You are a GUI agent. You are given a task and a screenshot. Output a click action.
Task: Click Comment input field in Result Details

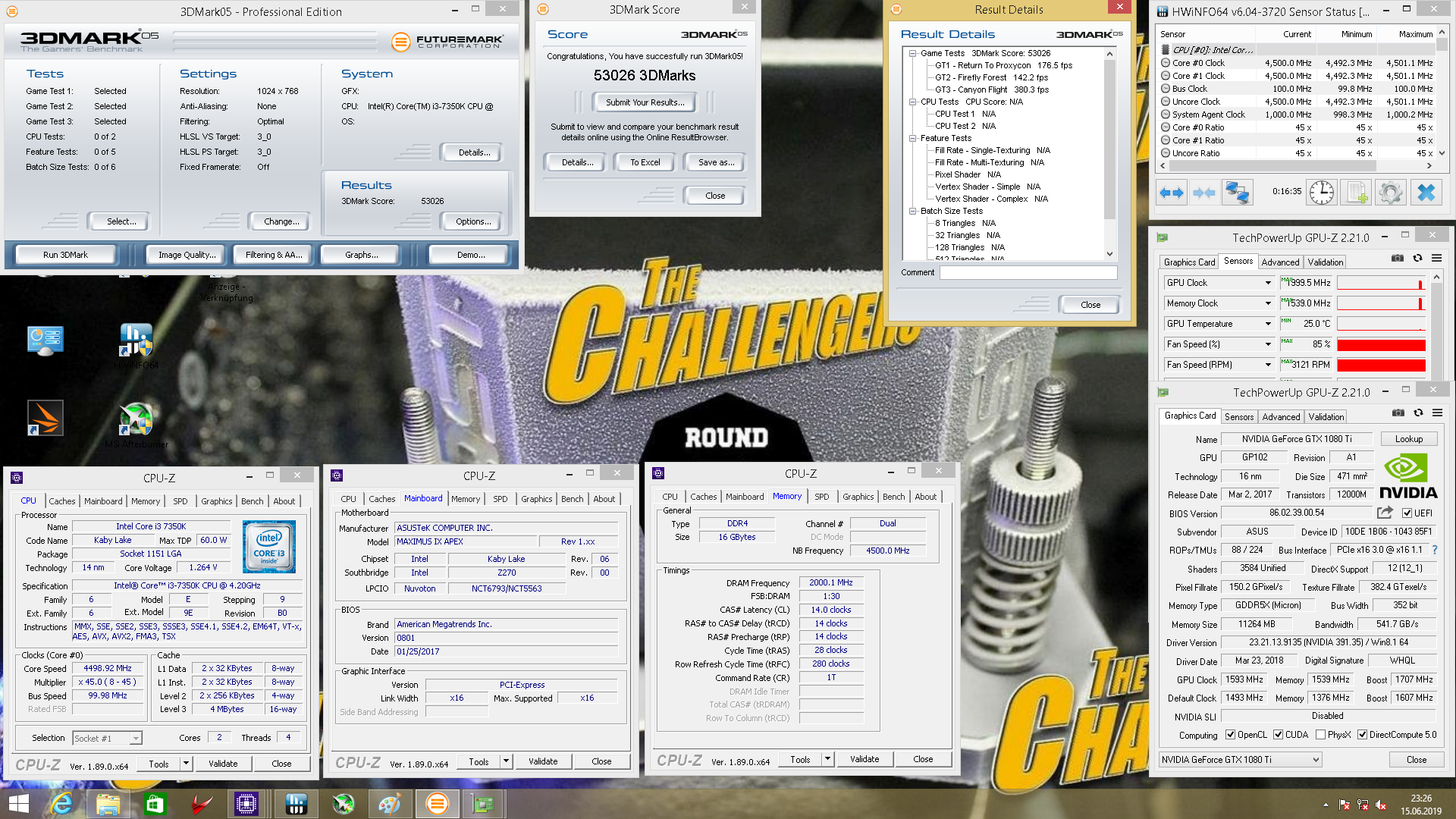coord(1028,272)
